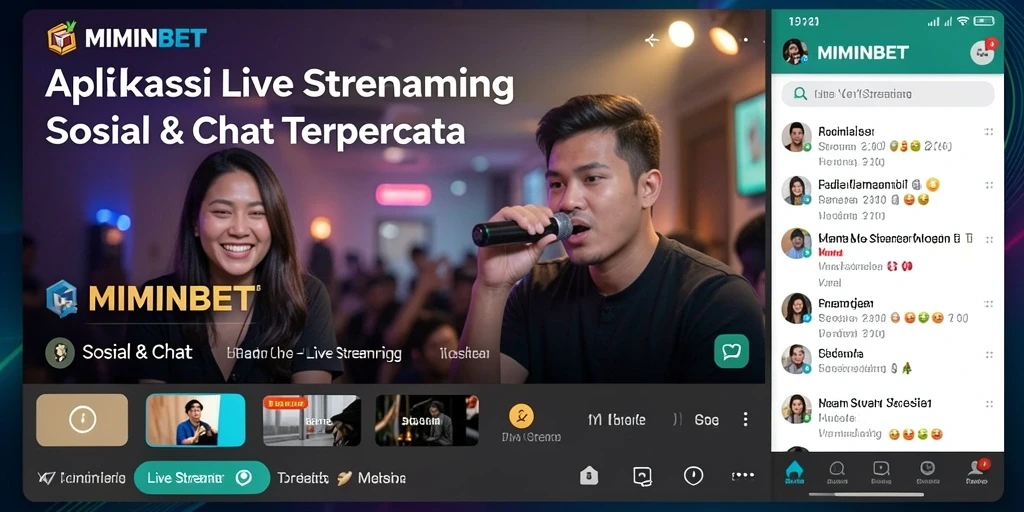Click the Reoinialser avatar
The width and height of the screenshot is (1024, 512).
pos(797,136)
